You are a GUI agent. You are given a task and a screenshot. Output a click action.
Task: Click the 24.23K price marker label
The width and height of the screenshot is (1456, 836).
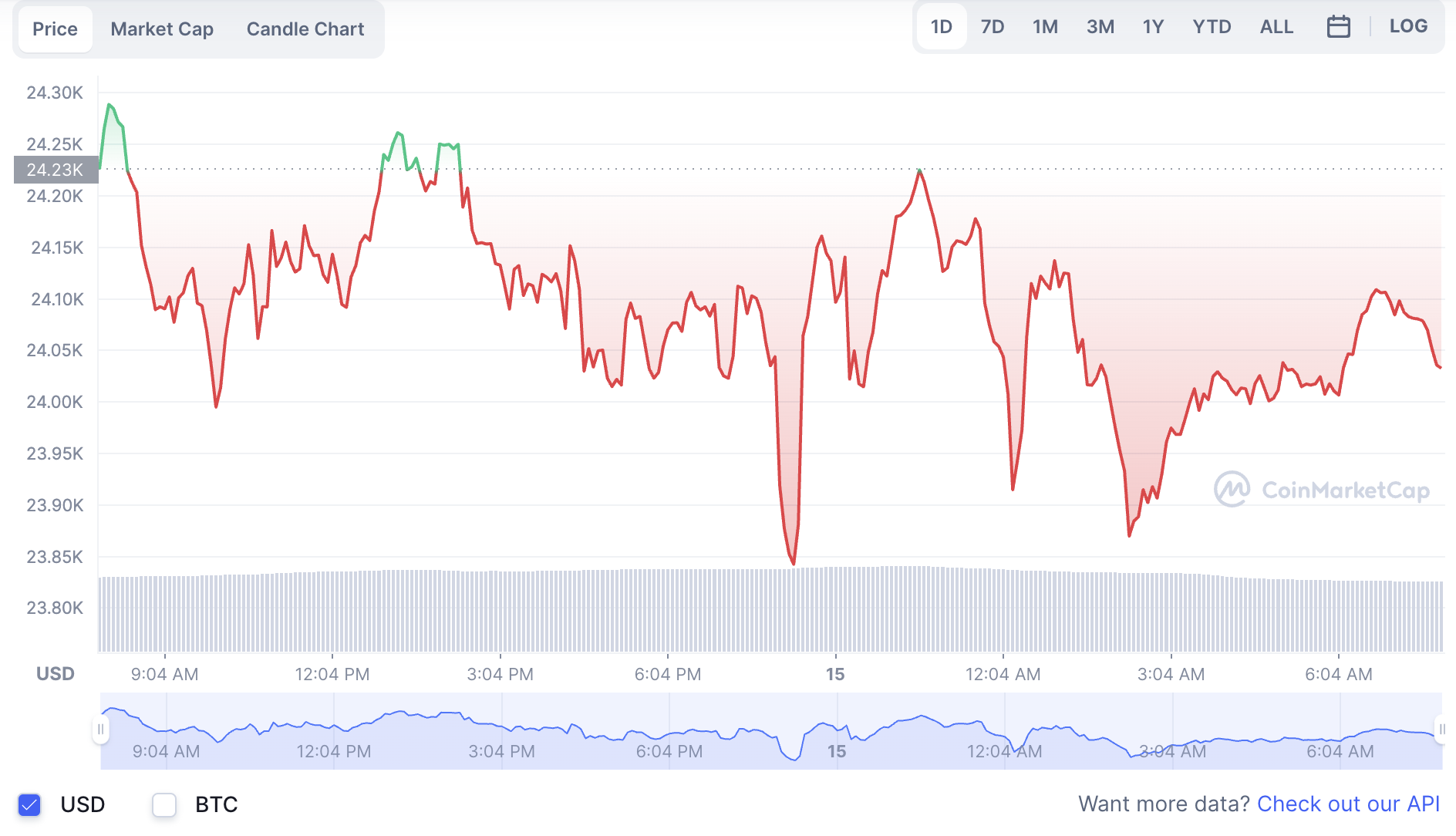[56, 170]
